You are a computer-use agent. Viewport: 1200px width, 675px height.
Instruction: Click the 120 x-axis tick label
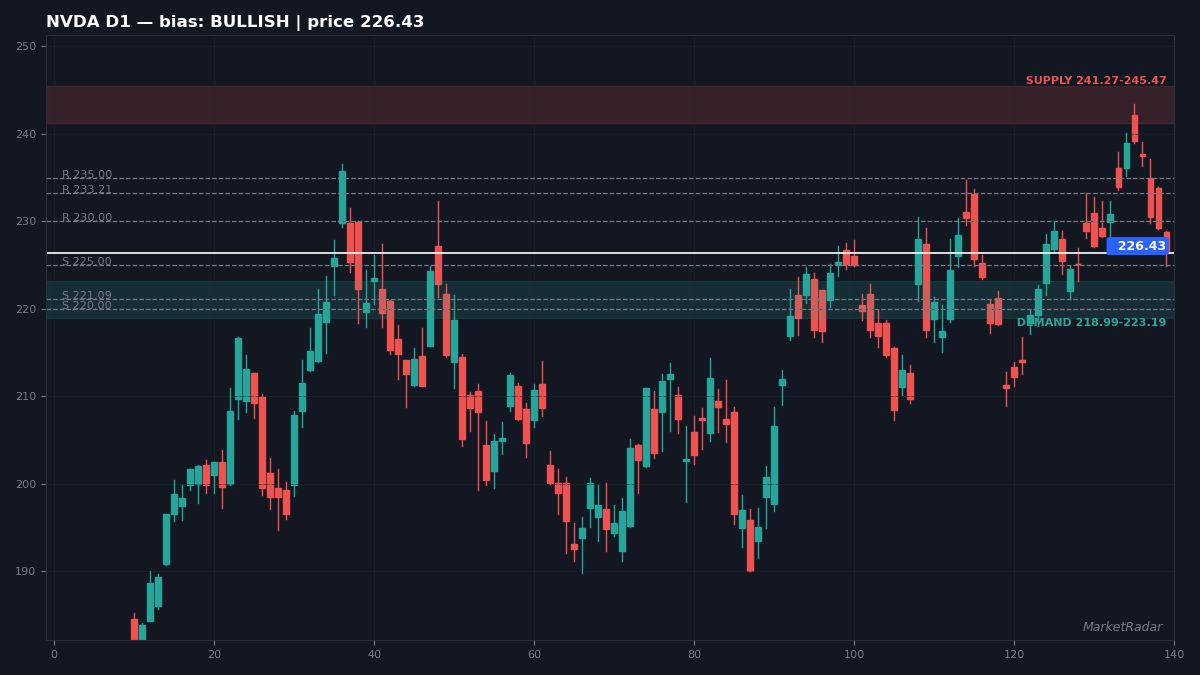[x=1014, y=654]
